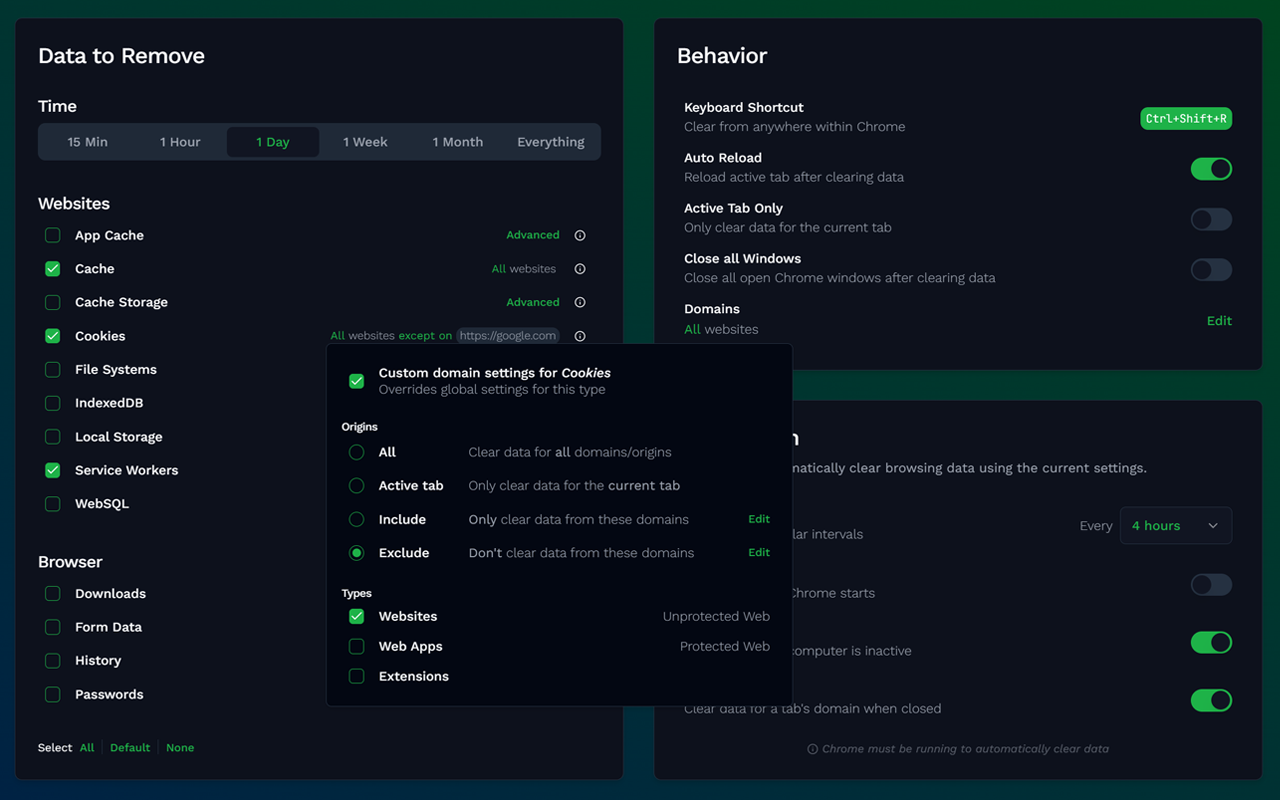The height and width of the screenshot is (800, 1280).
Task: Select the Include origins radio button
Action: 356,520
